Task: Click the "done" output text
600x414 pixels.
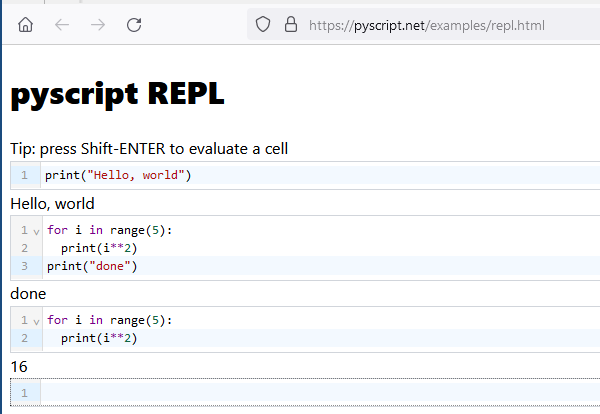Action: [28, 294]
